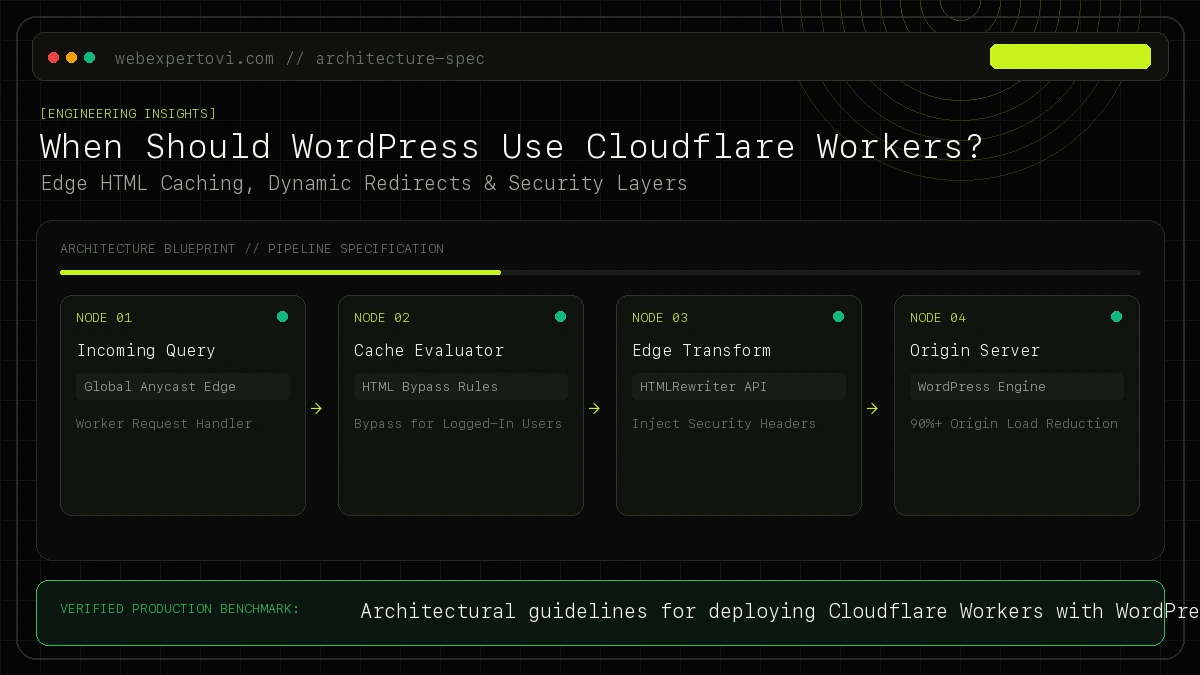Click the green status dot on NODE 03
The image size is (1200, 675).
(x=838, y=317)
